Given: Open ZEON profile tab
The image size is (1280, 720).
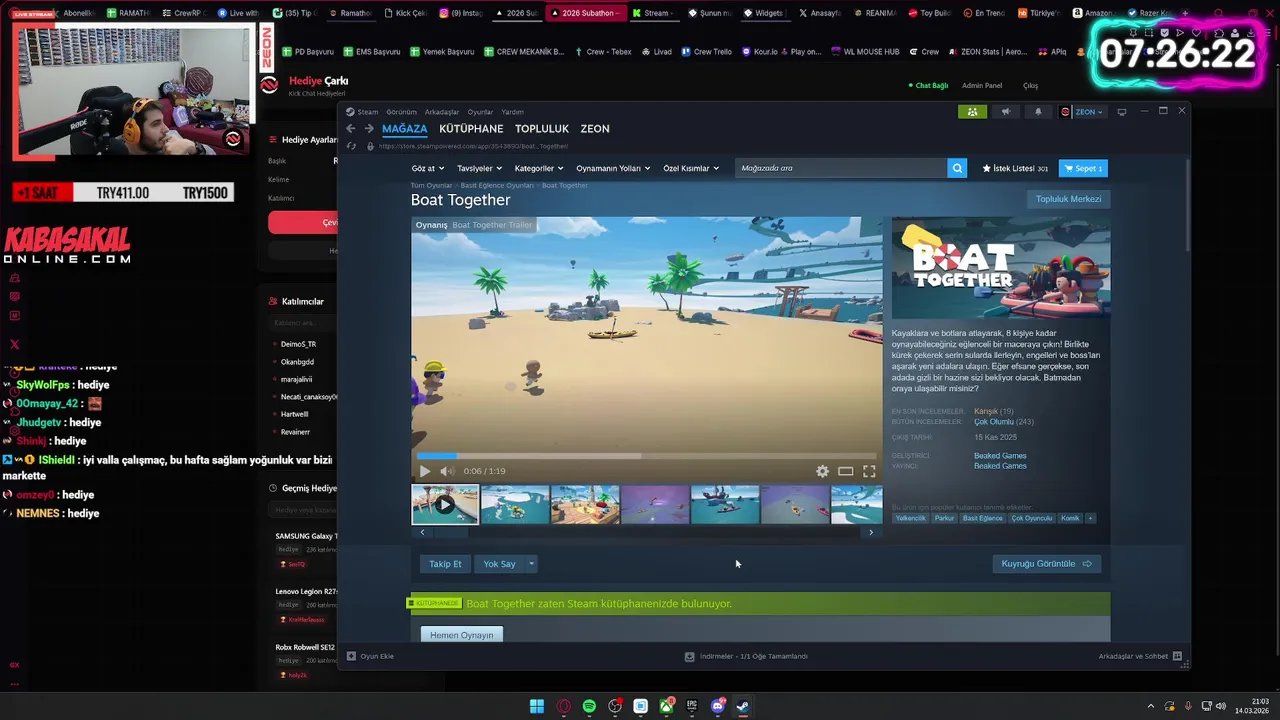Looking at the screenshot, I should point(595,129).
